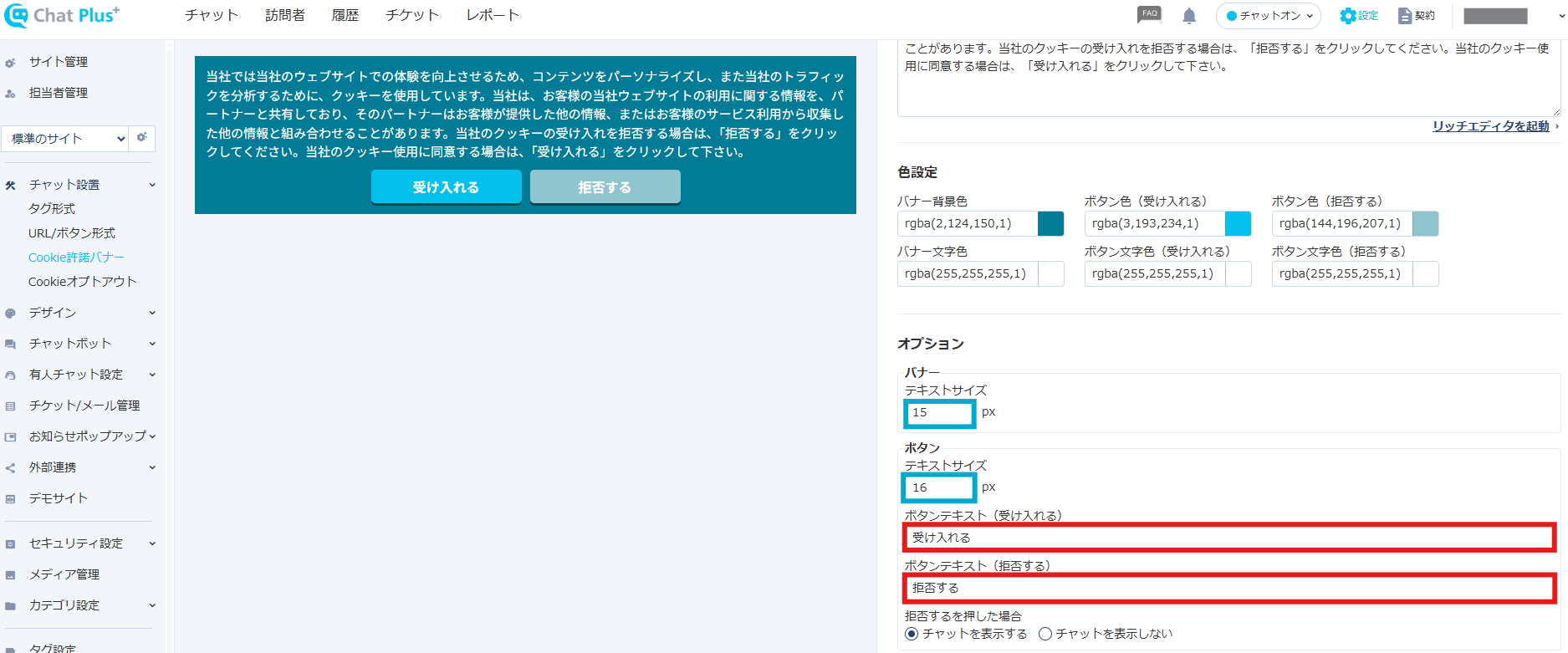Select チャットを表示する radio option

click(912, 634)
